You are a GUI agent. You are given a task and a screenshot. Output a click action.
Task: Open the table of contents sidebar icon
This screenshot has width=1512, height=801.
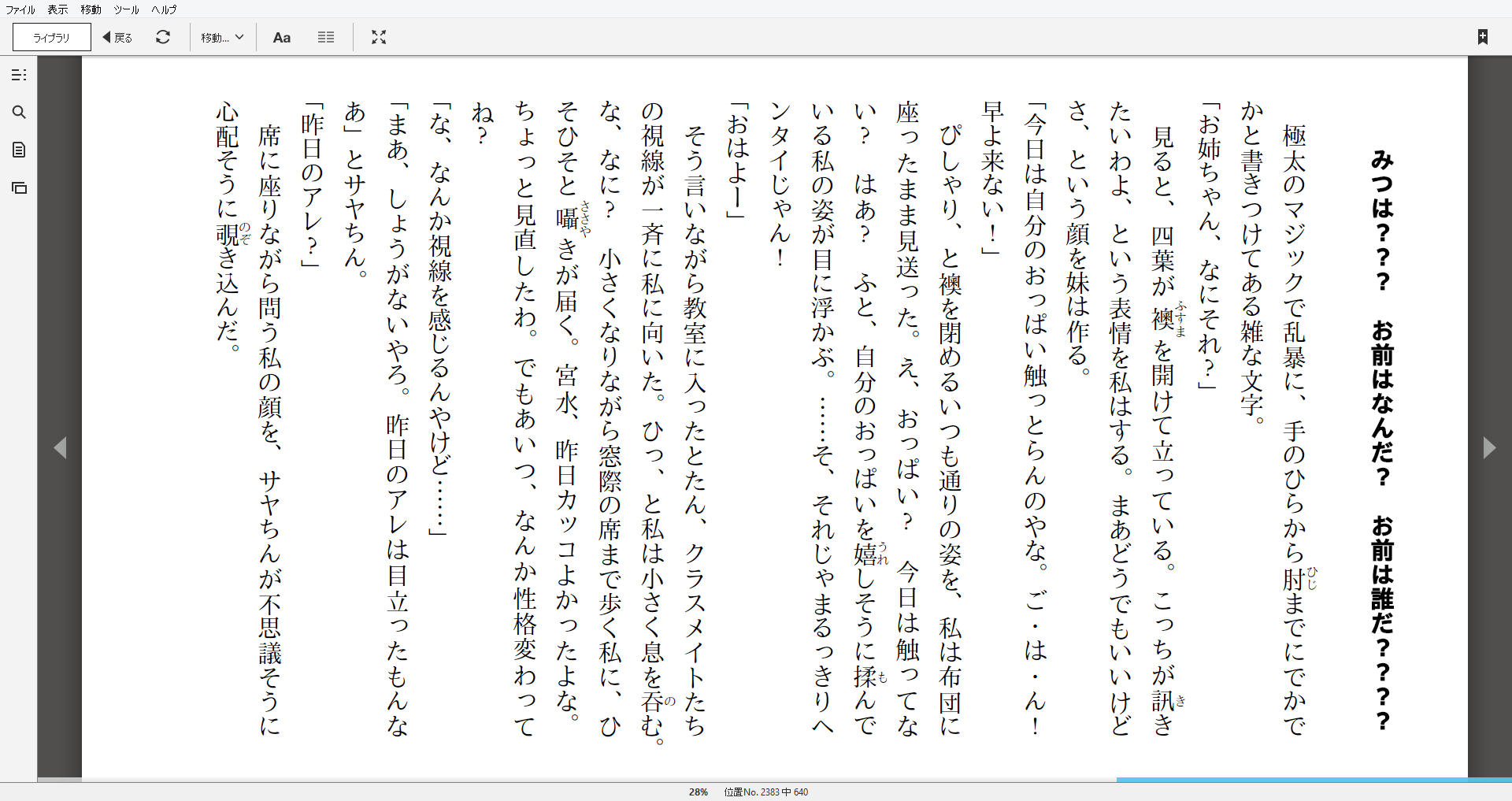point(19,75)
